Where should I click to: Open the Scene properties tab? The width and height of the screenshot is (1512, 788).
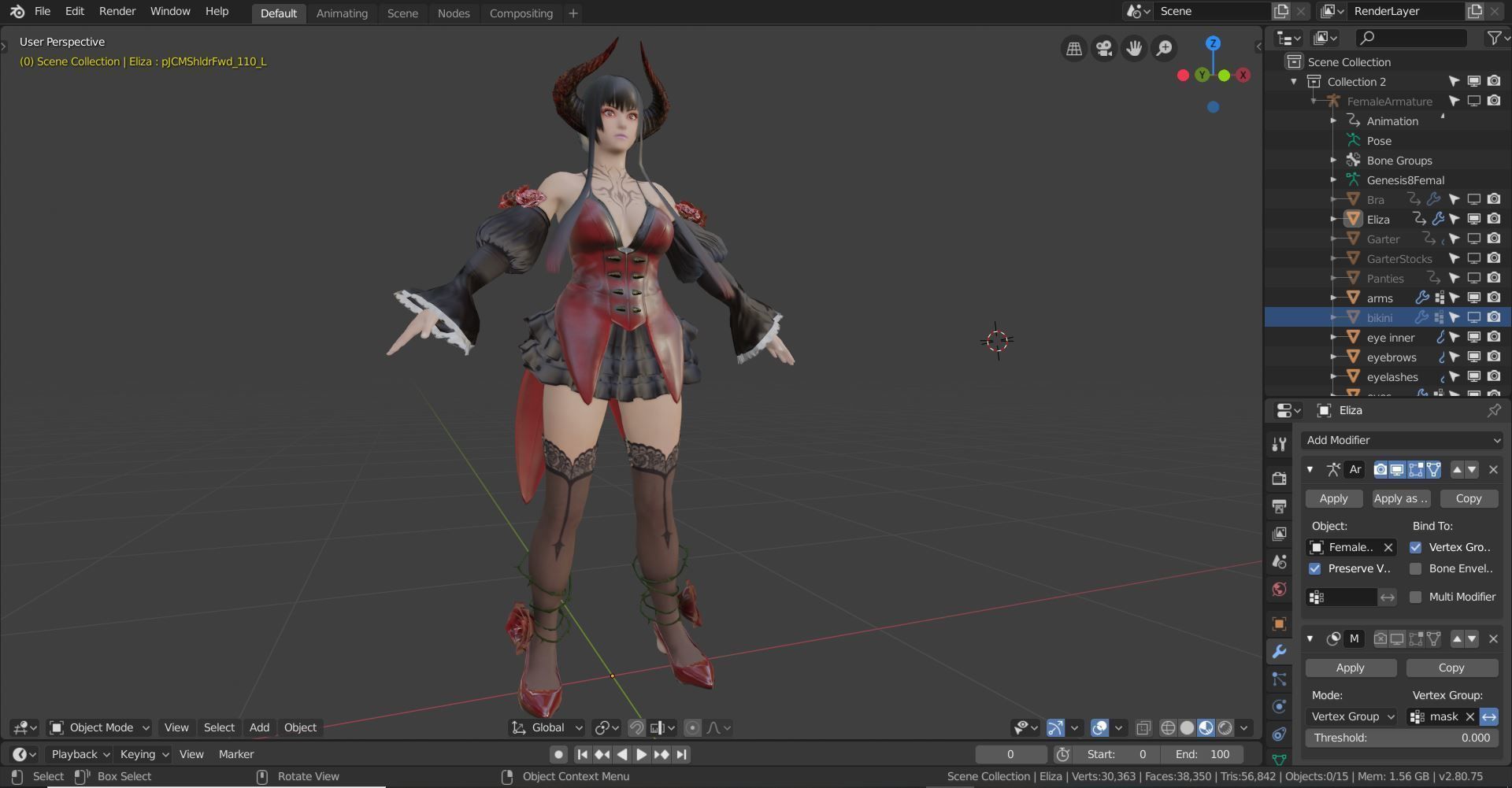coord(1279,561)
